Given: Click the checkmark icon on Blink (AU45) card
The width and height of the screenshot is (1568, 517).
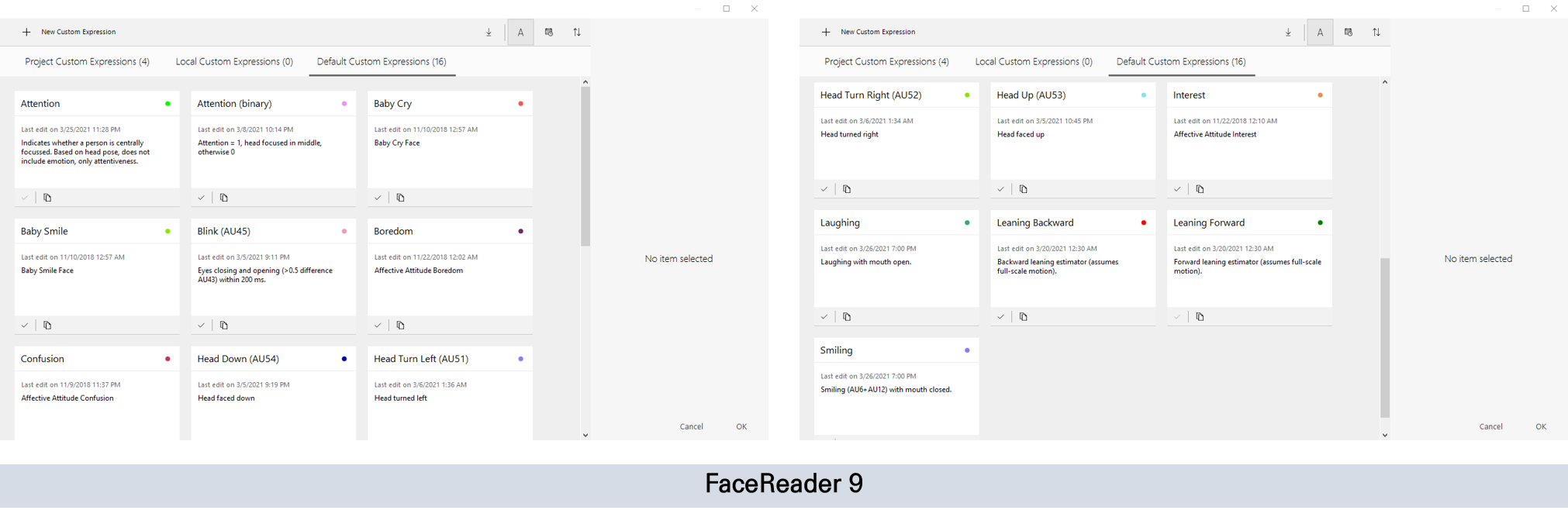Looking at the screenshot, I should point(201,326).
